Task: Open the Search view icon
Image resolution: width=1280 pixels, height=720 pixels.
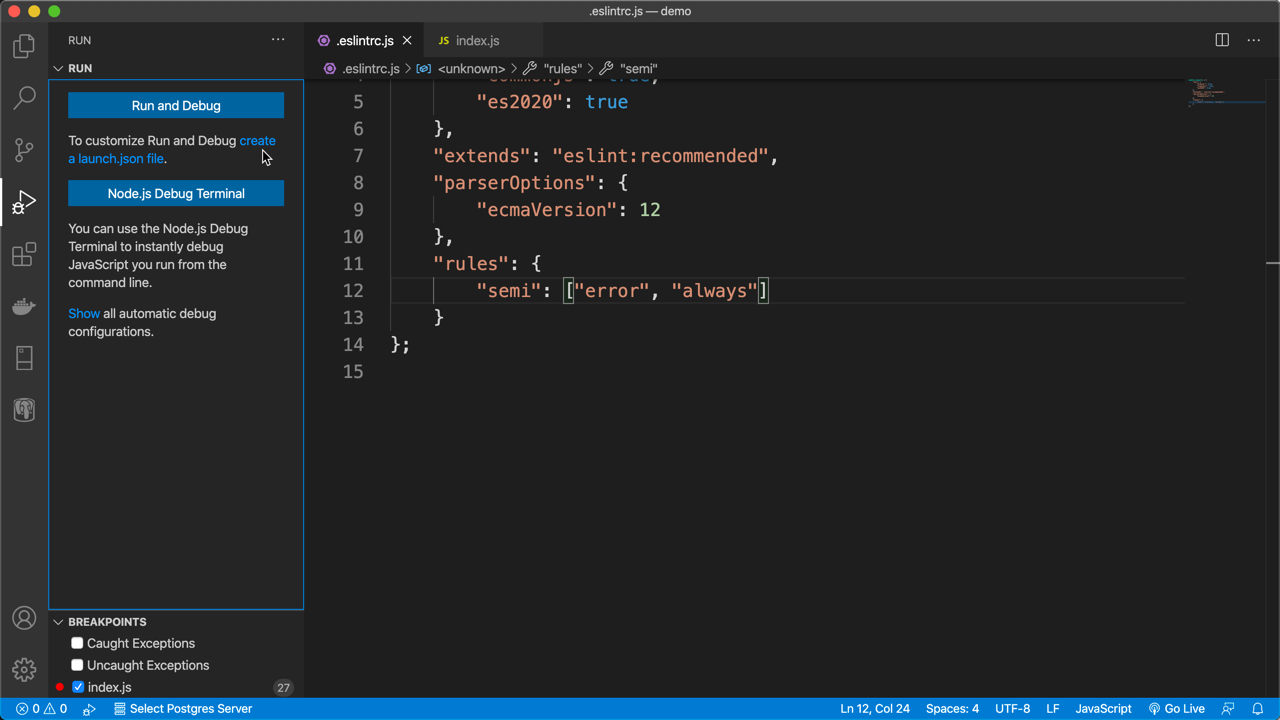Action: [24, 98]
